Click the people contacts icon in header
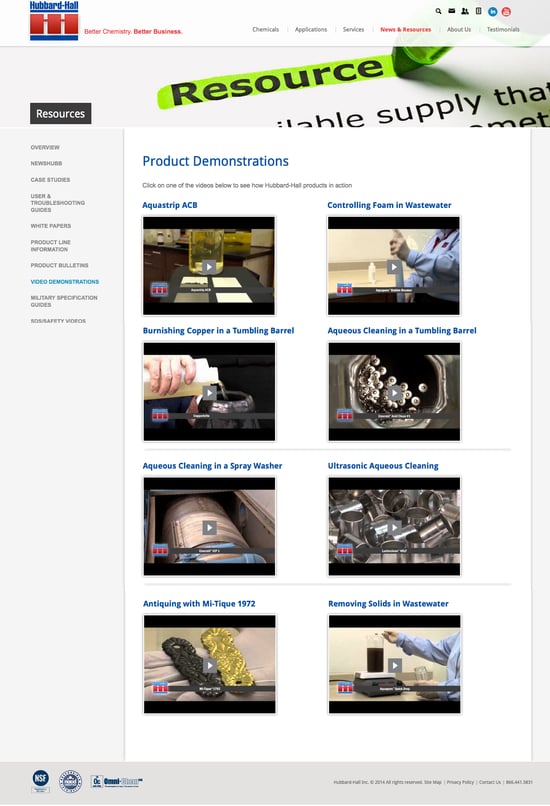The width and height of the screenshot is (550, 806). coord(465,11)
